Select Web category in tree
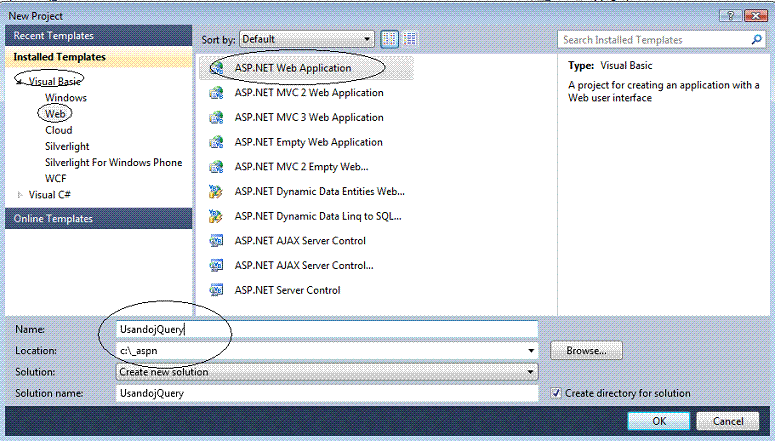Viewport: 775px width, 441px height. point(55,114)
